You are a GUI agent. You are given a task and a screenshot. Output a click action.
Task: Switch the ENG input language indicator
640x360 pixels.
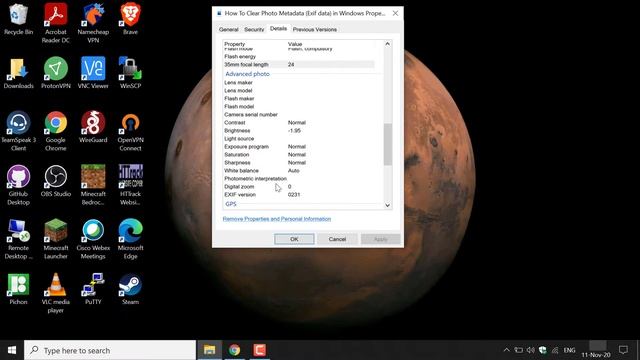(x=569, y=350)
